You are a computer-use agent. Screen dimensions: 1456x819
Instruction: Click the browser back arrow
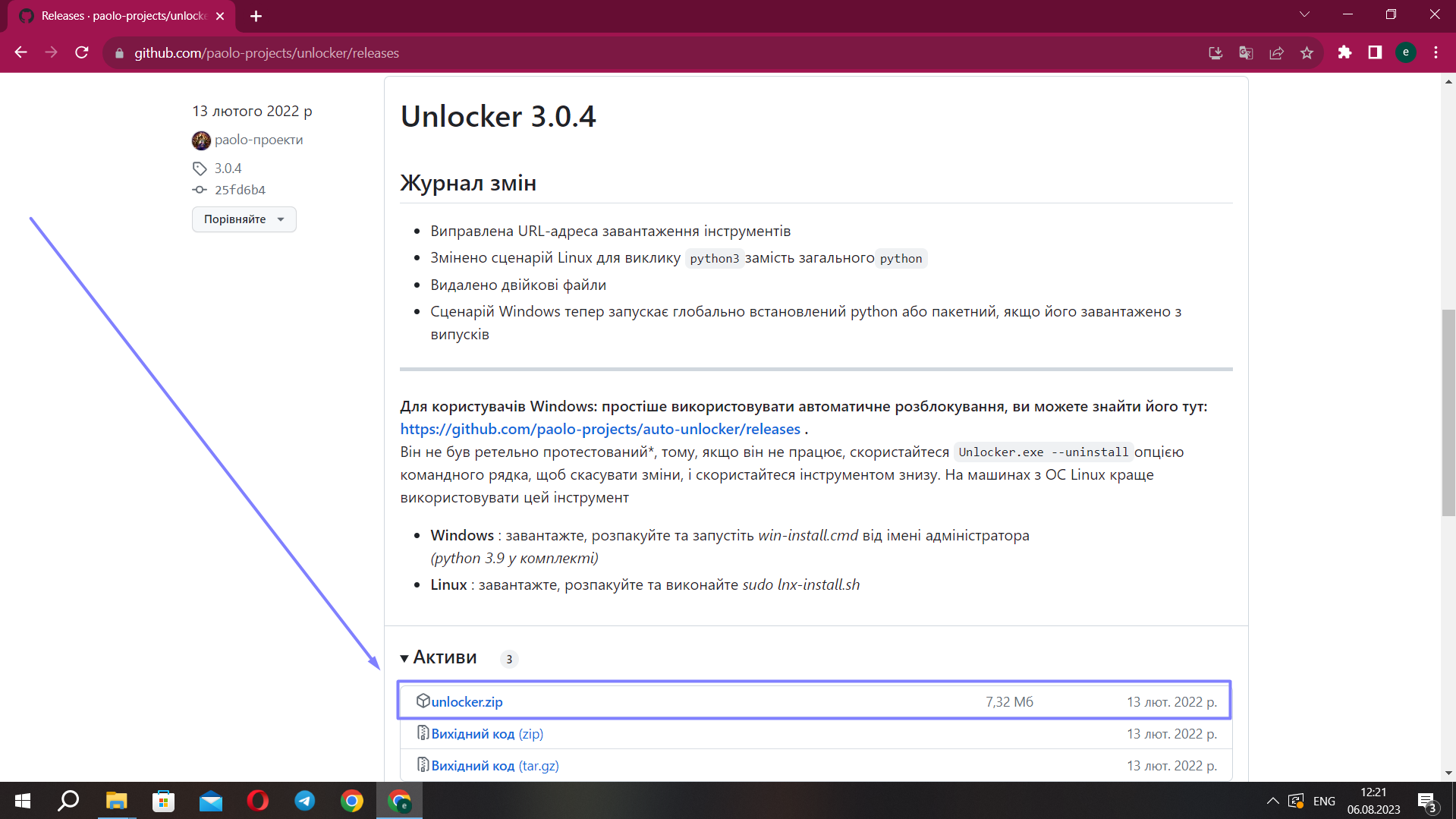[21, 52]
